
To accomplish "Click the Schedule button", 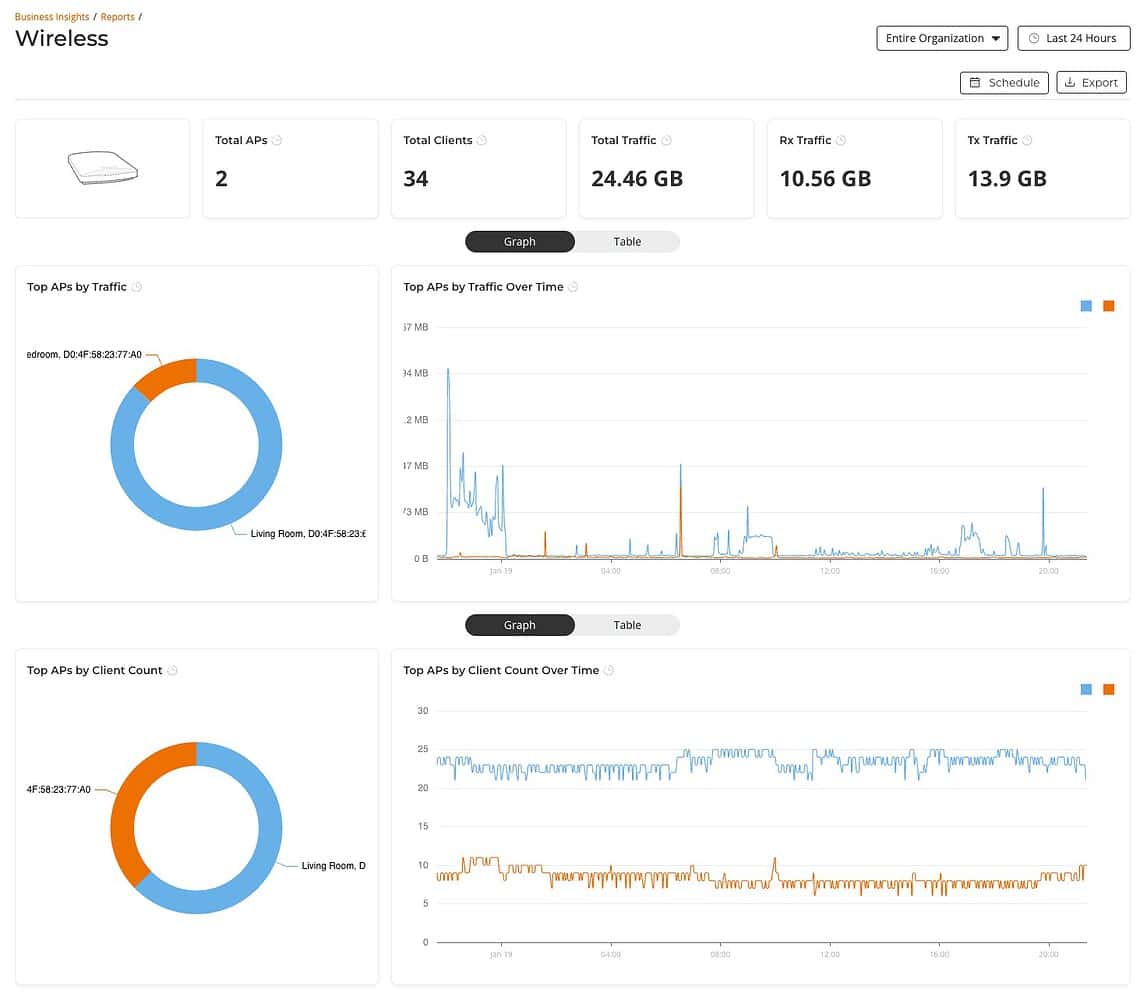I will (x=1003, y=82).
